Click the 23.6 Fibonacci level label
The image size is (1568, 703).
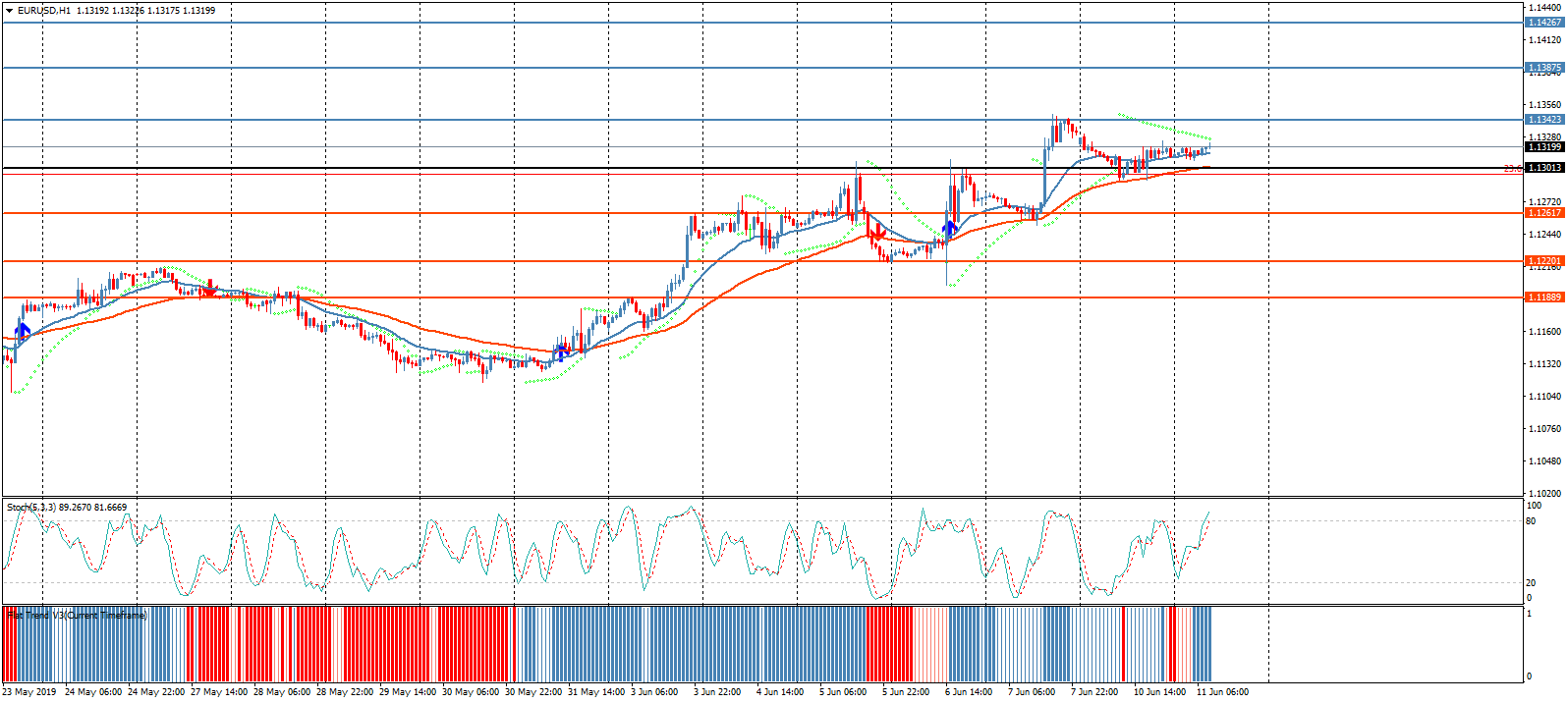[x=1511, y=169]
